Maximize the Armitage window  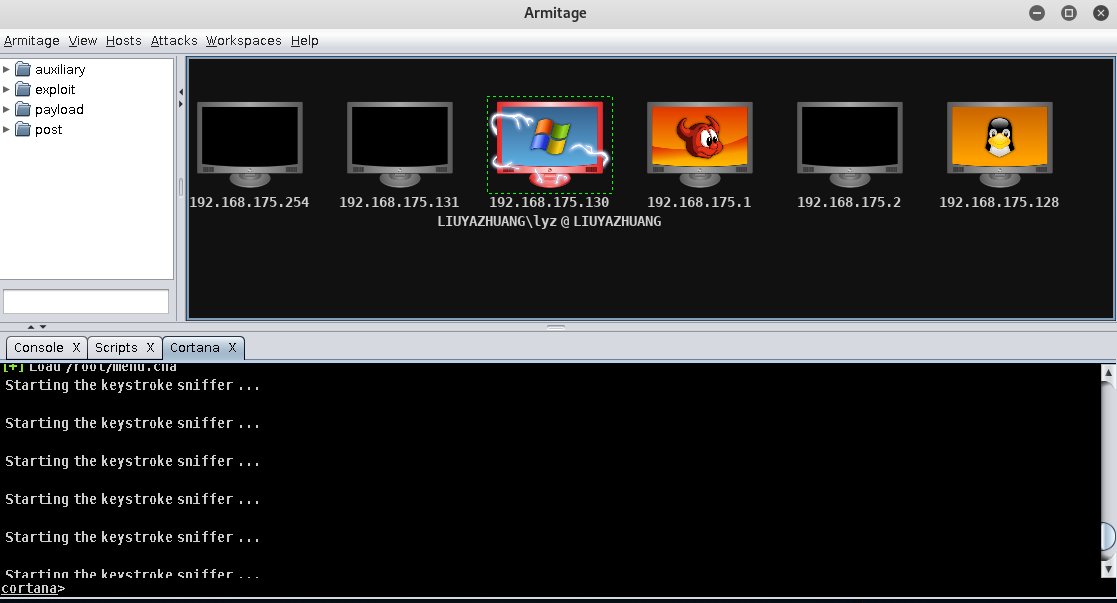coord(1069,13)
